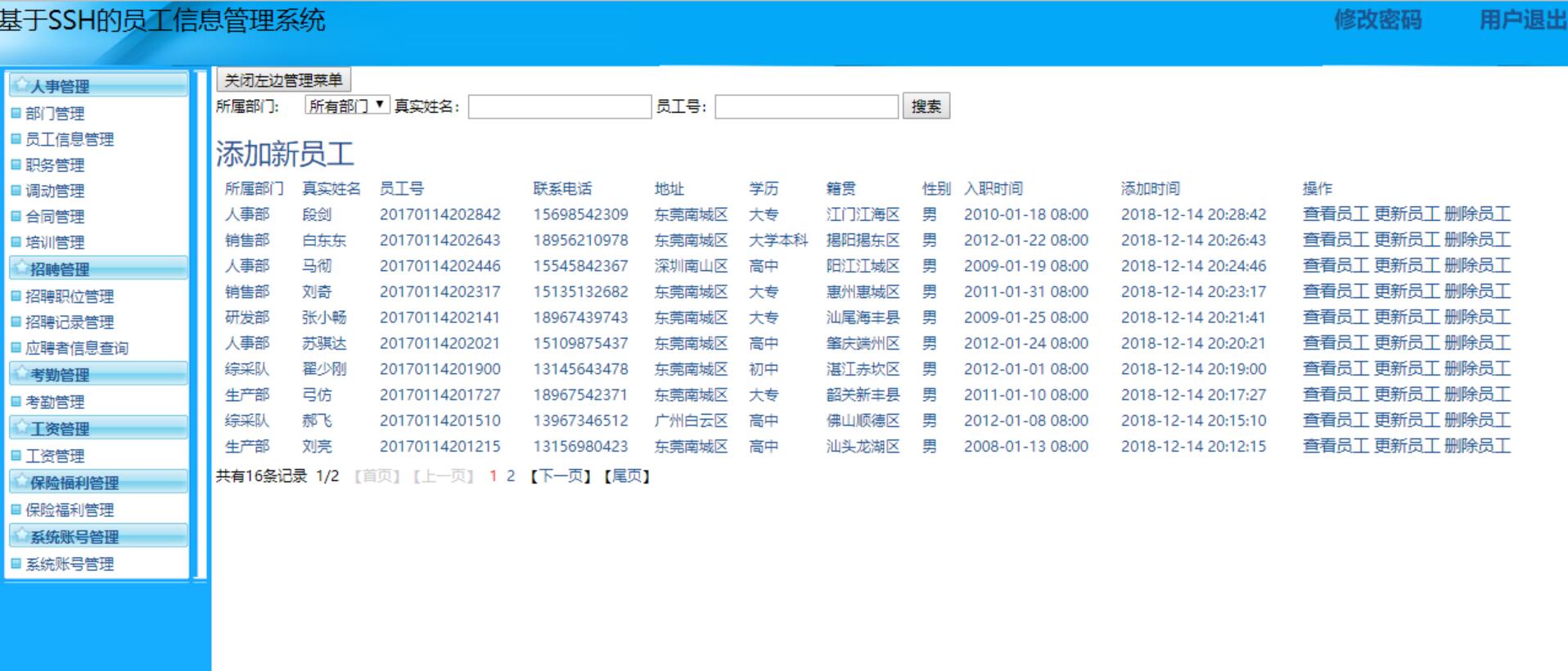
Task: Click square bullet icon before 招聘记录管理
Action: click(16, 322)
